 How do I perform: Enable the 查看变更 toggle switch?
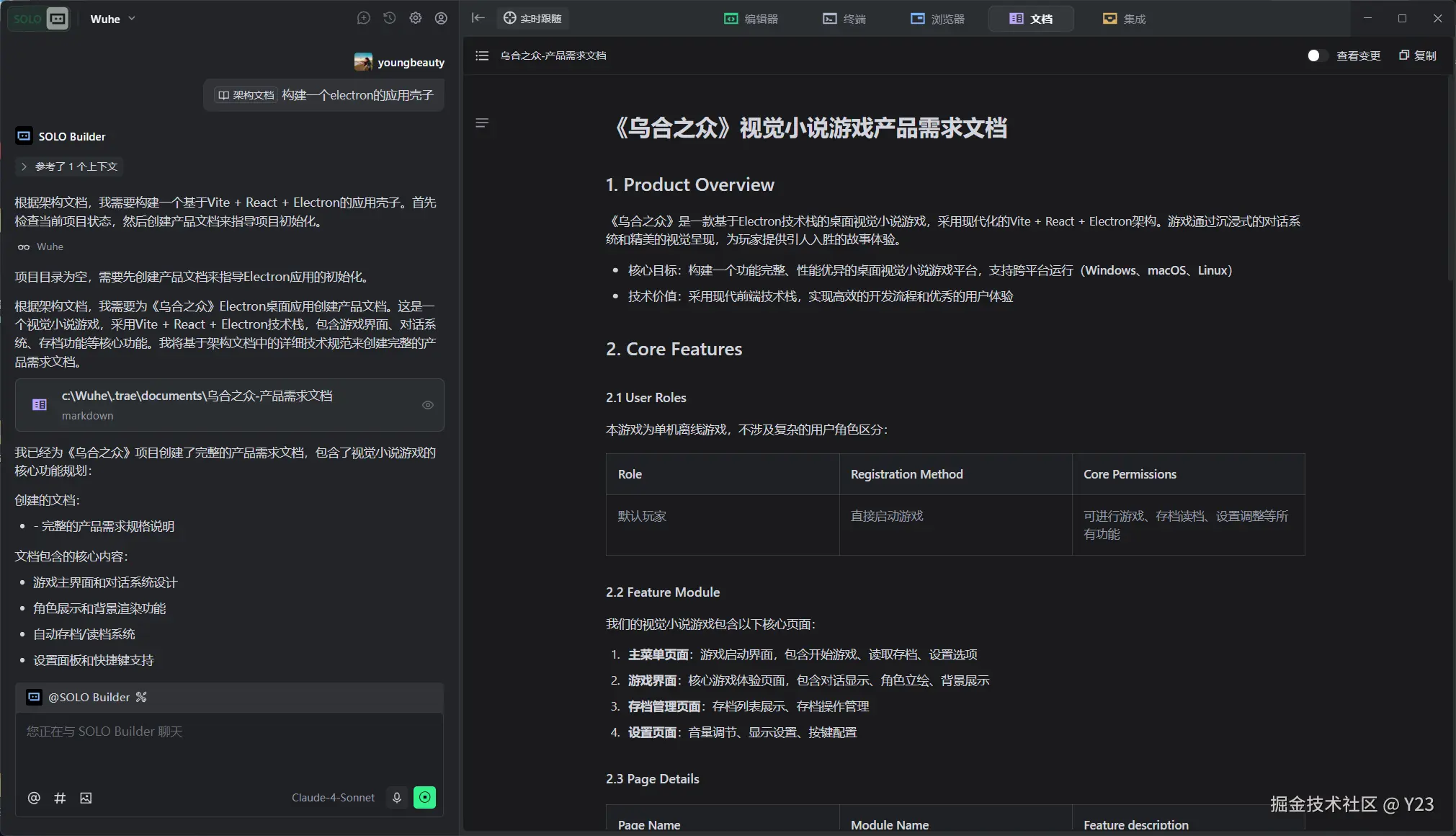[1316, 55]
